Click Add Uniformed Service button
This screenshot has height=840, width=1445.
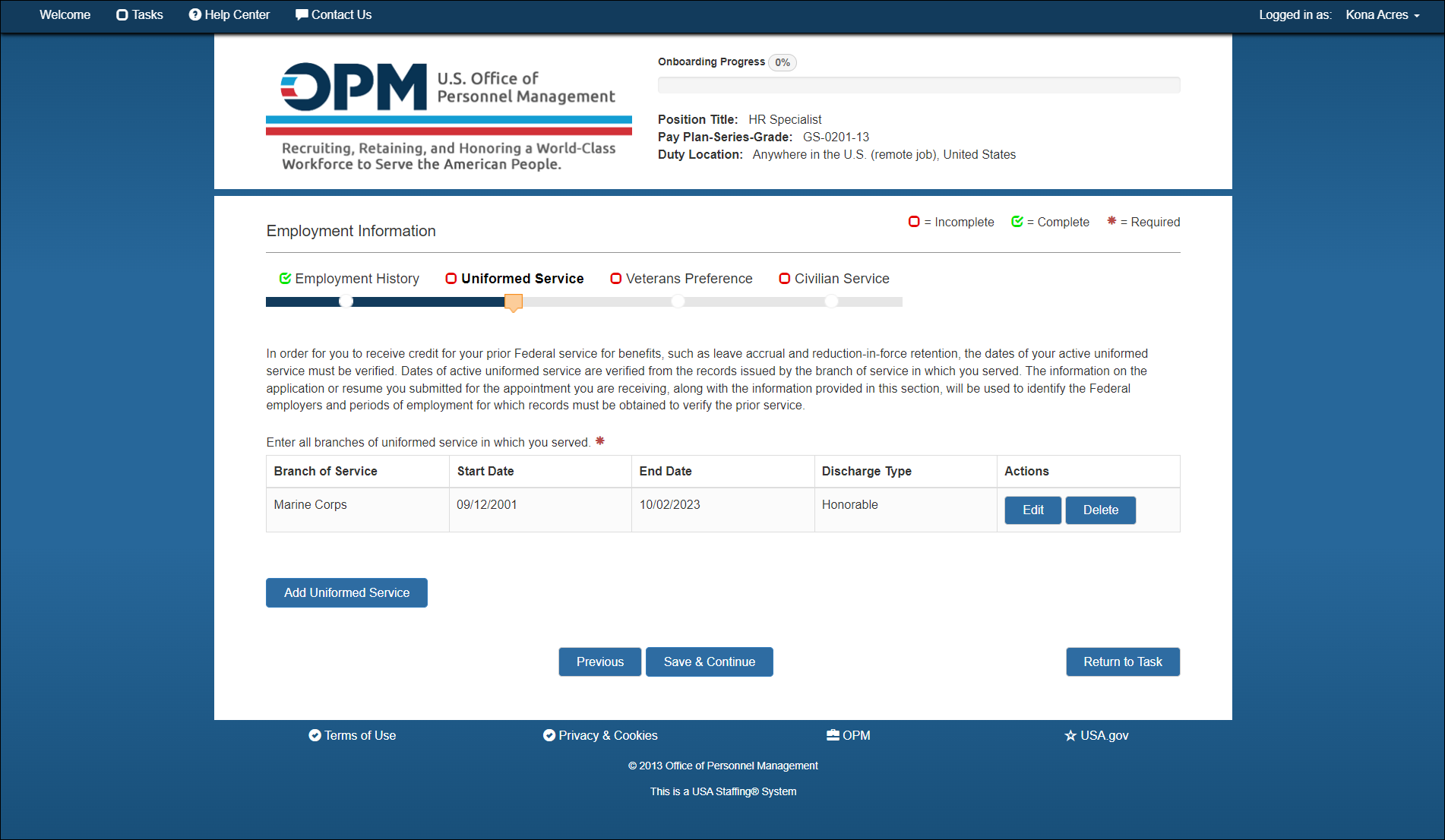(346, 593)
